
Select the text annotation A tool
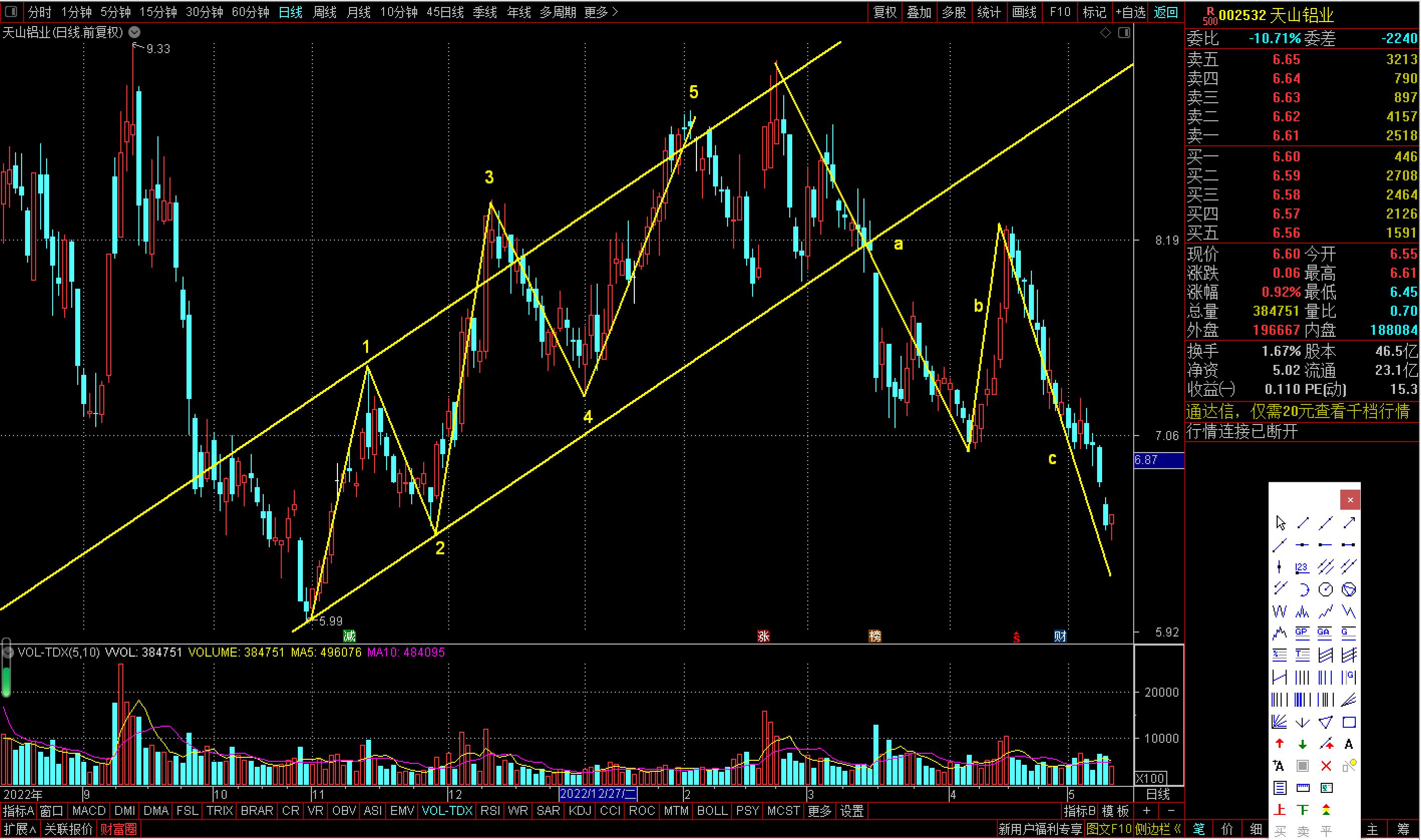click(x=1348, y=744)
